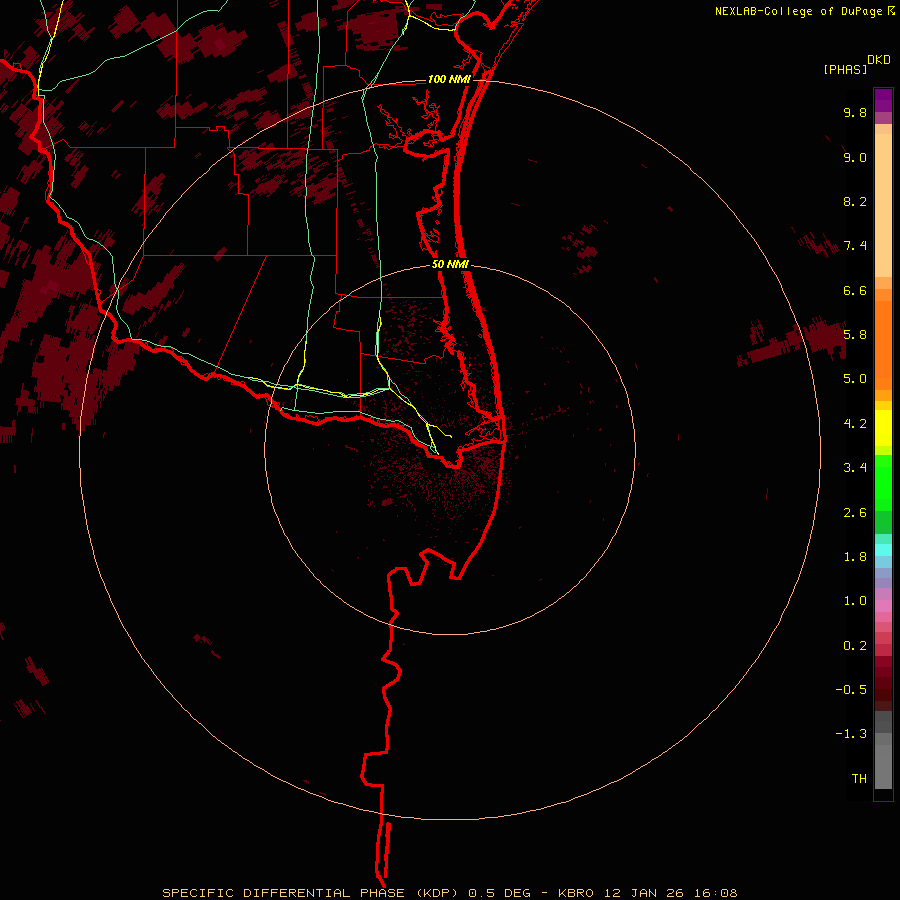This screenshot has width=900, height=900.
Task: Click the TH label on the color scale
Action: [x=859, y=779]
